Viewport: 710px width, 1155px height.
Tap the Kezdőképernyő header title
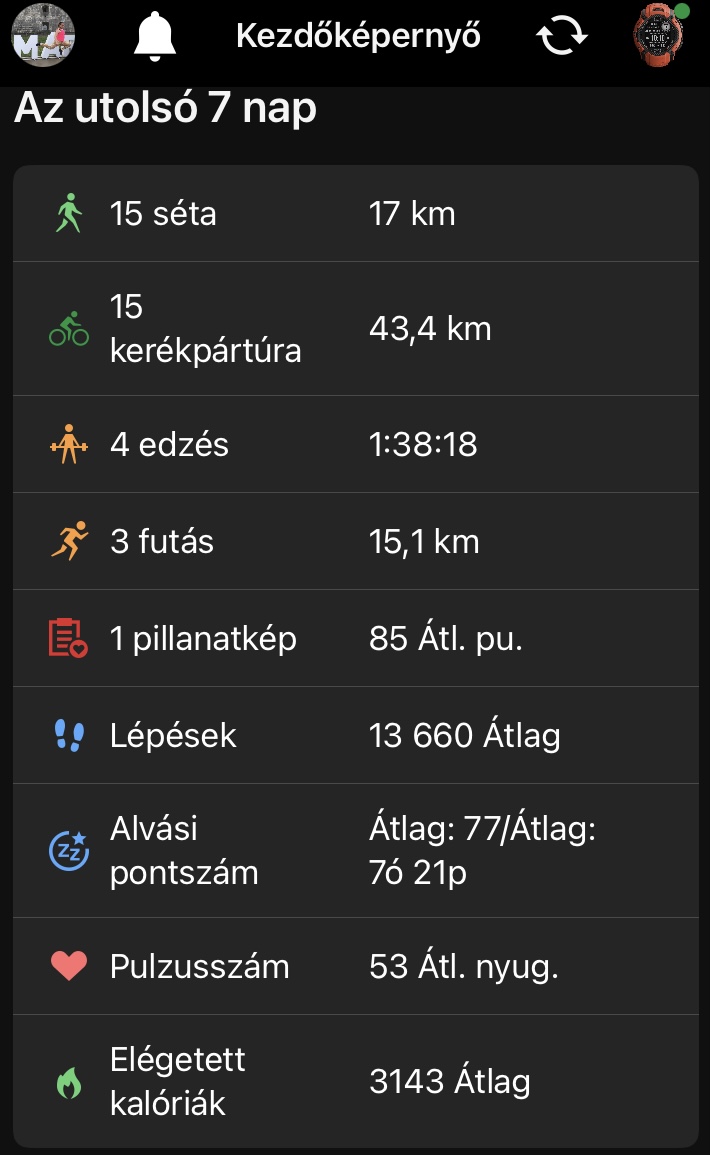pyautogui.click(x=358, y=37)
